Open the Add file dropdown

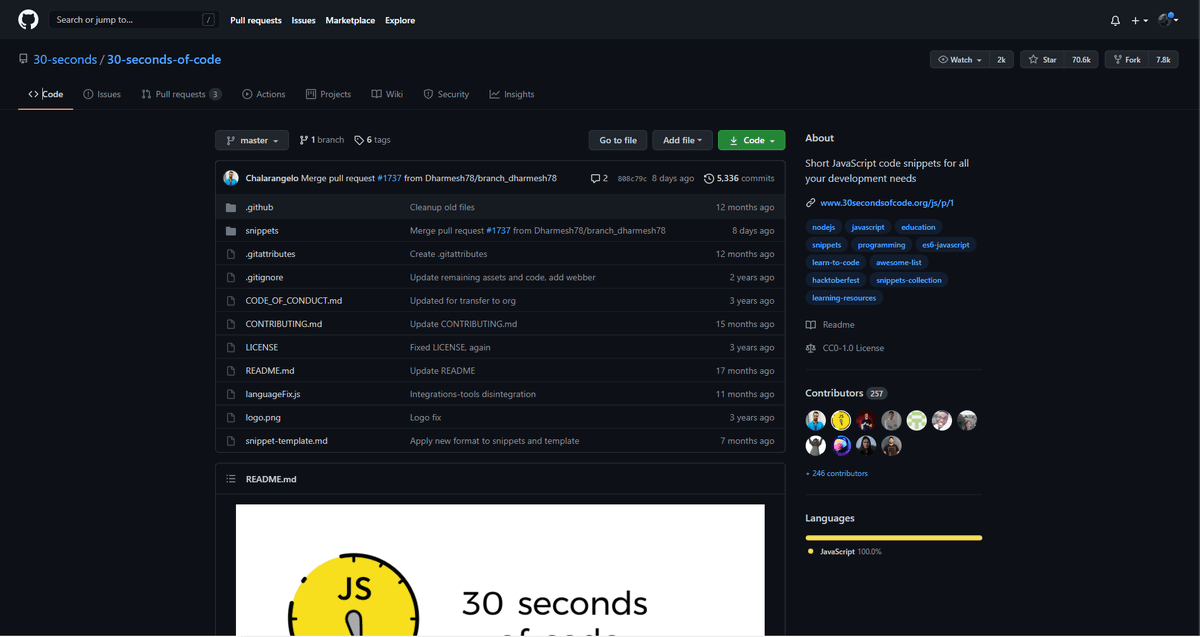(x=683, y=141)
